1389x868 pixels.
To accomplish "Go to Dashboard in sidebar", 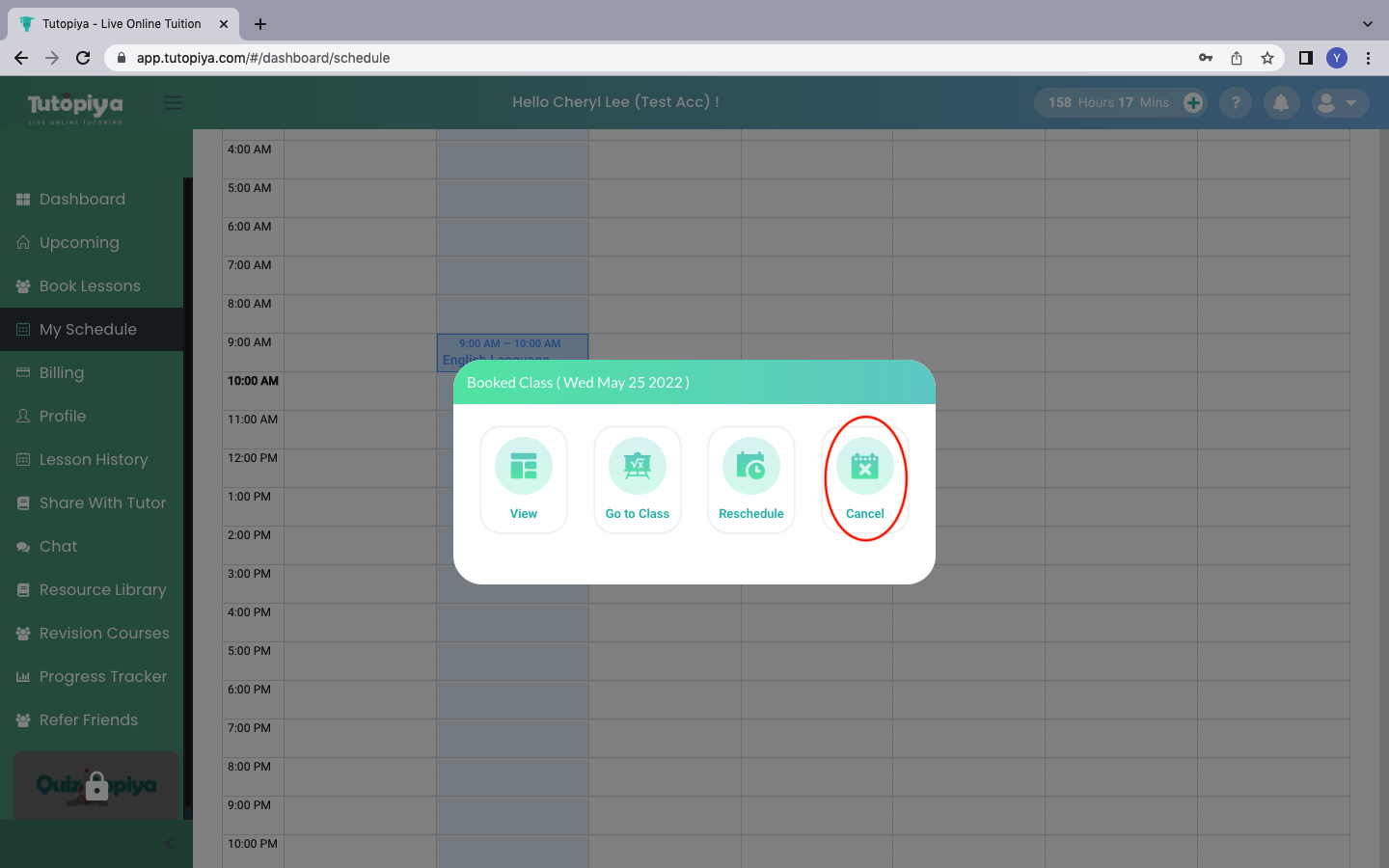I will point(82,200).
